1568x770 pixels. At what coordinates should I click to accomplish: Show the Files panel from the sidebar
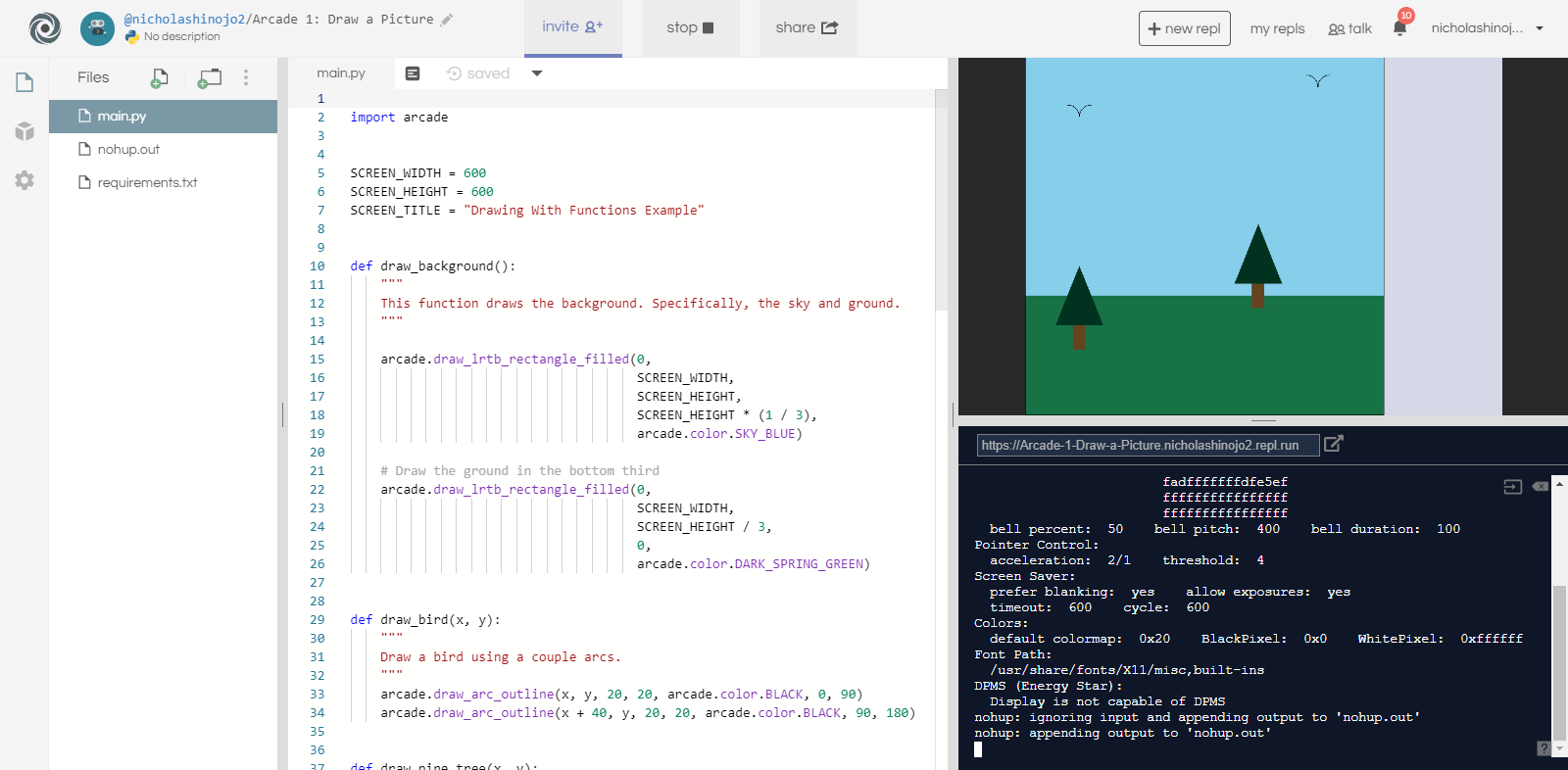point(24,82)
